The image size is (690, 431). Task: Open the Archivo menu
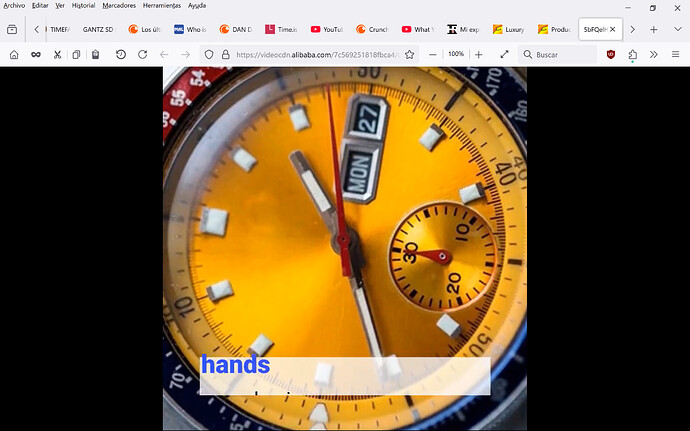[x=14, y=6]
